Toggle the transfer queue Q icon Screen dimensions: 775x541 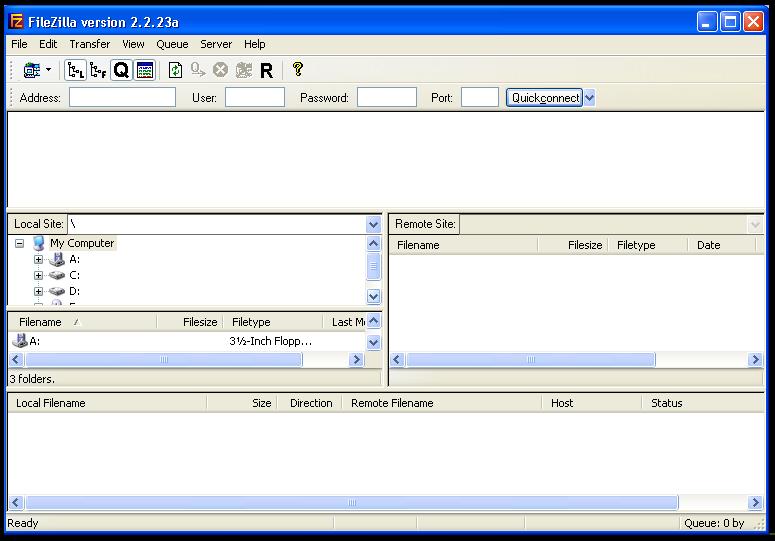(x=121, y=70)
